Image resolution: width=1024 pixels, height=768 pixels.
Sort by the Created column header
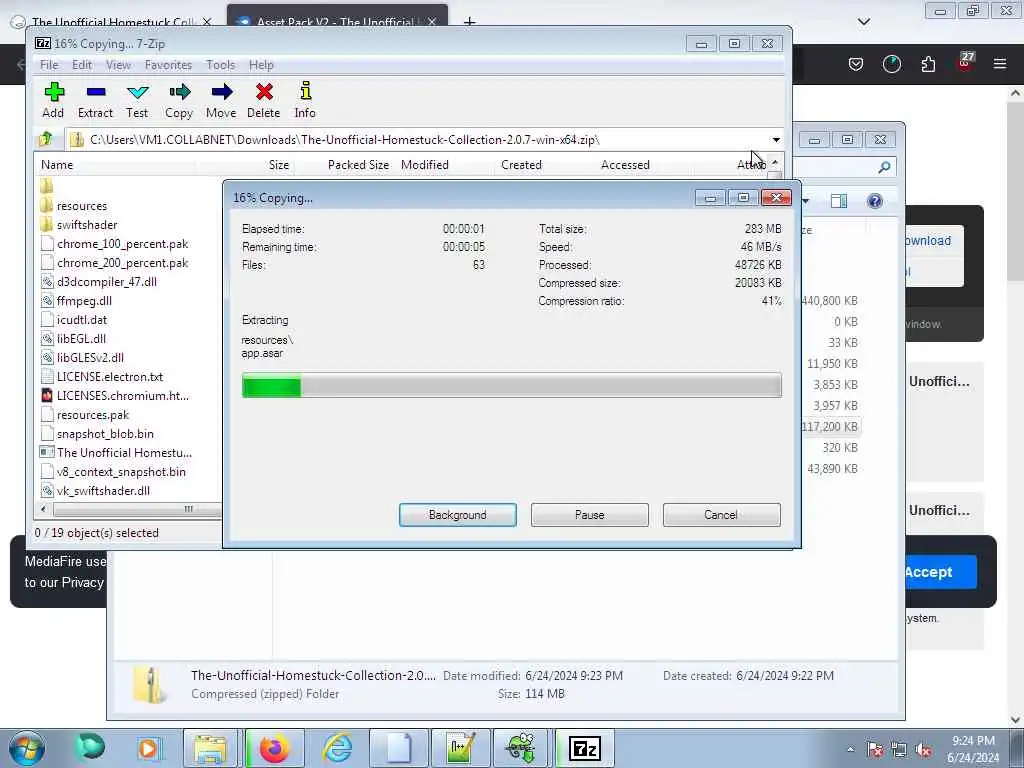pyautogui.click(x=521, y=165)
